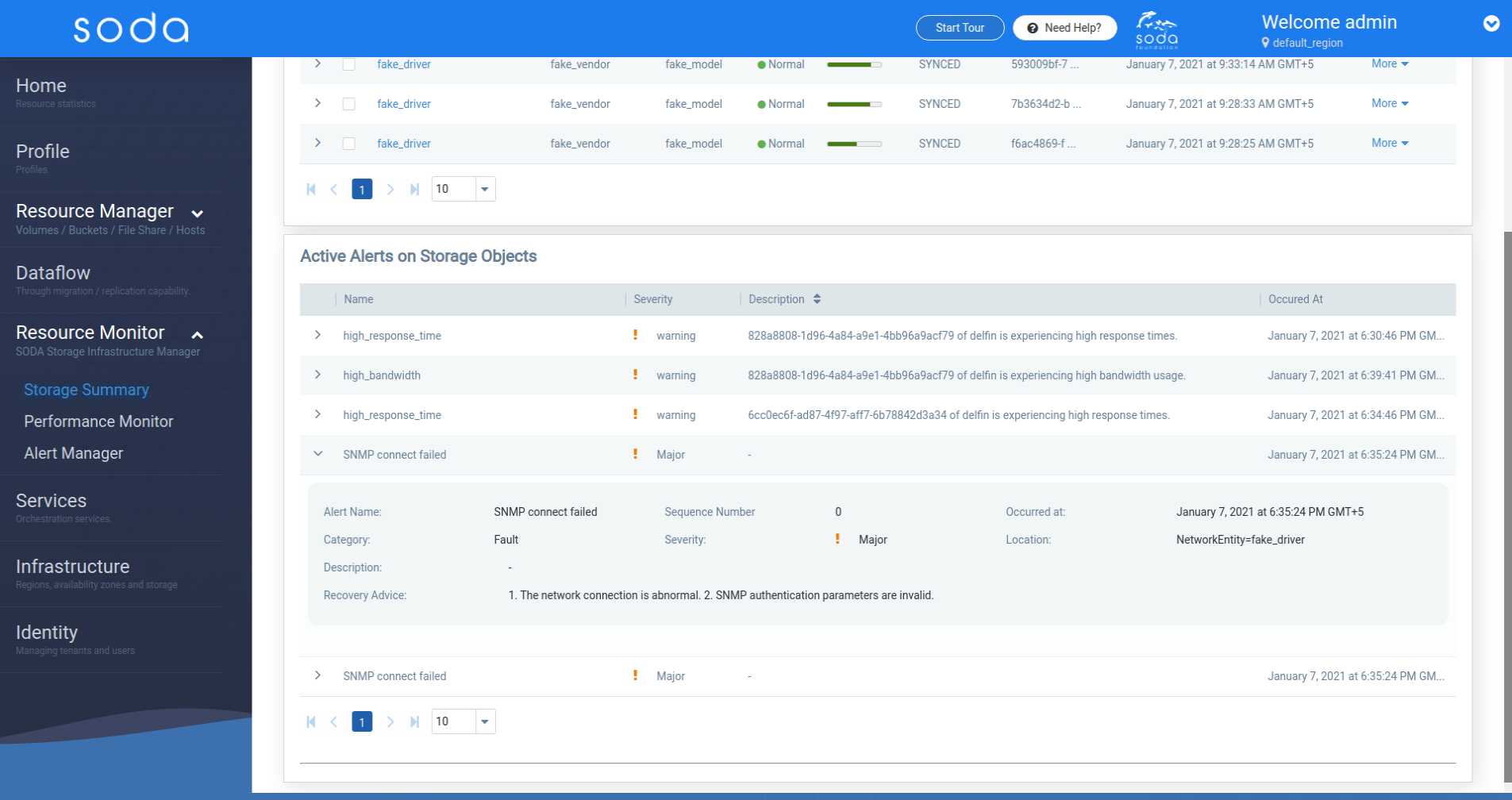Click the Major severity icon in alert details
The height and width of the screenshot is (800, 1512).
[837, 539]
